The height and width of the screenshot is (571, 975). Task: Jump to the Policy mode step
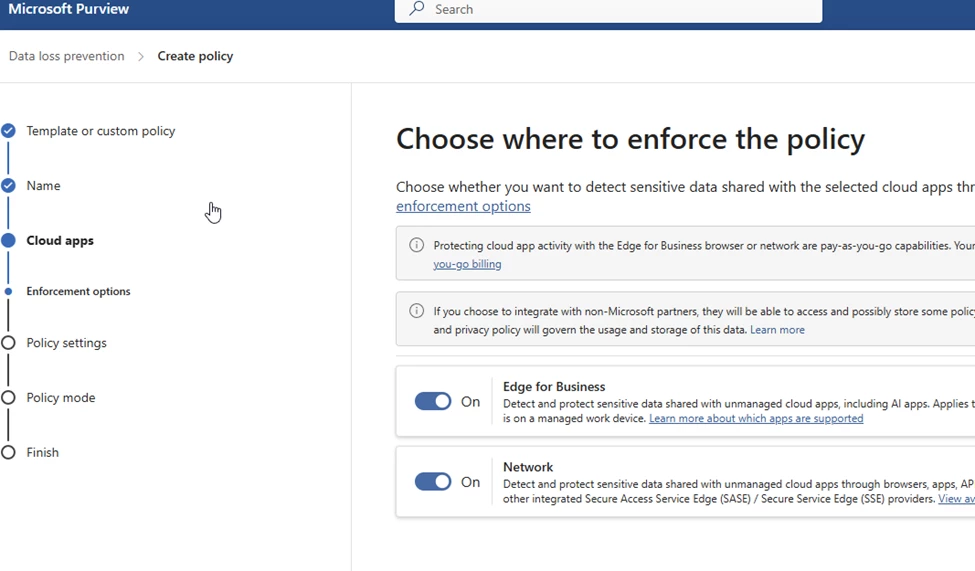pyautogui.click(x=61, y=397)
